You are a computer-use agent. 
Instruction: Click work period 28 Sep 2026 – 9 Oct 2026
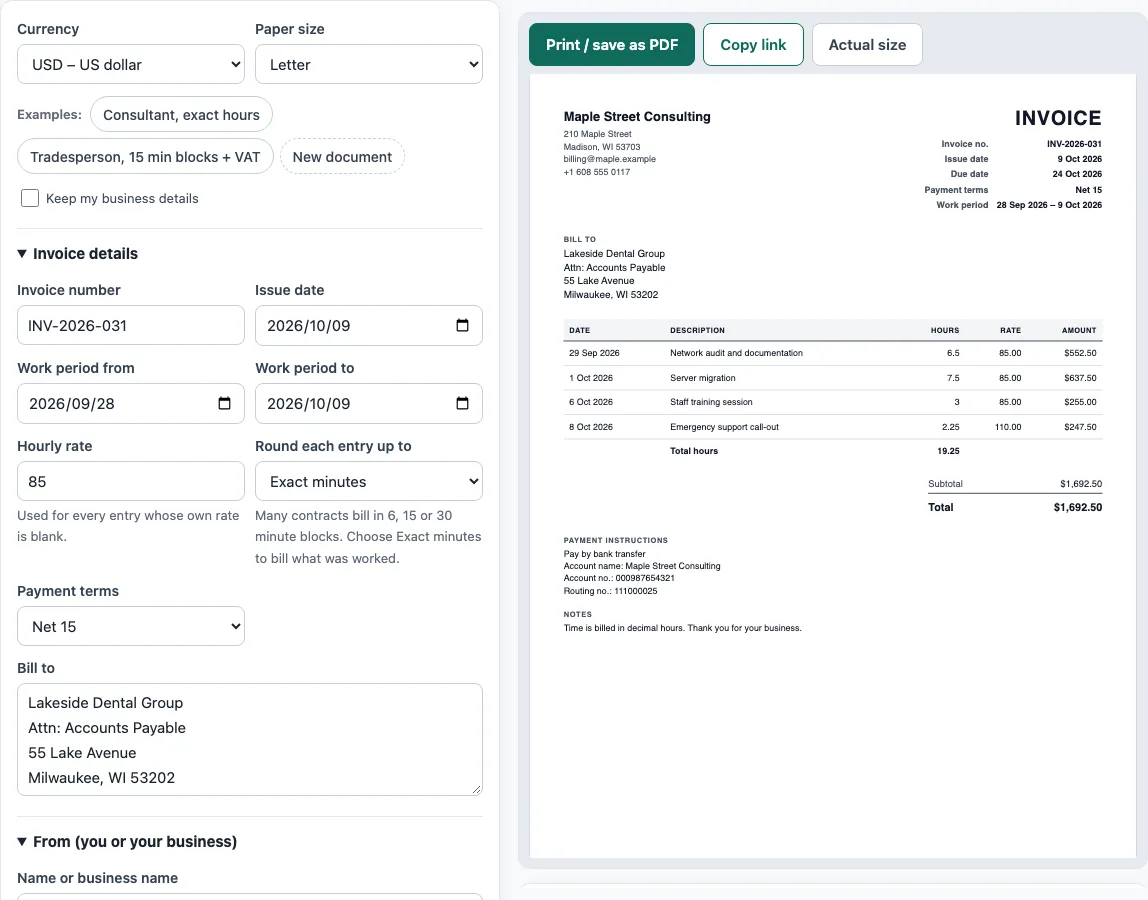[1049, 205]
